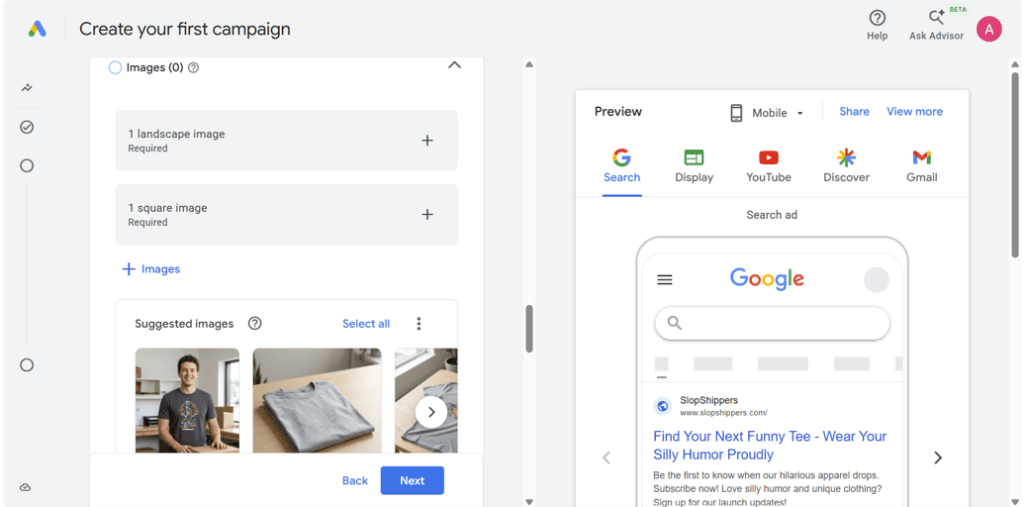1024x507 pixels.
Task: Select the lower step circle in sidebar
Action: pos(27,365)
